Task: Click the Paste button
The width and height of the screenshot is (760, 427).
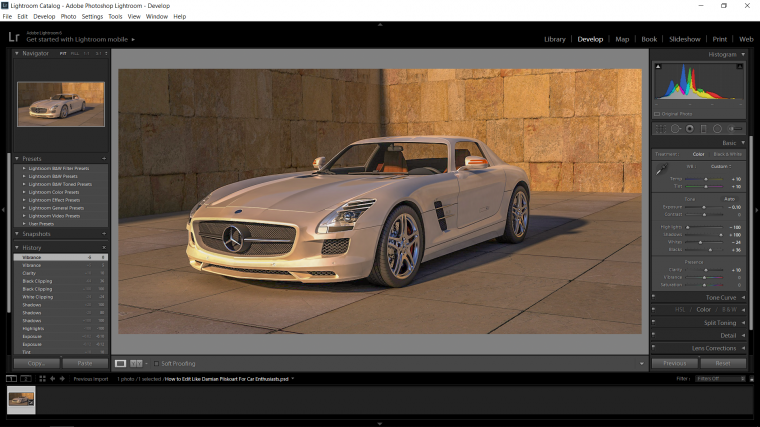Action: click(85, 363)
